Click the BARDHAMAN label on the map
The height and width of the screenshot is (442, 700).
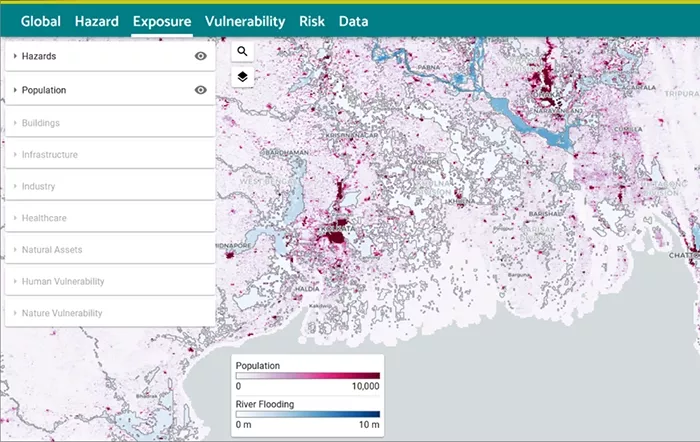[287, 152]
